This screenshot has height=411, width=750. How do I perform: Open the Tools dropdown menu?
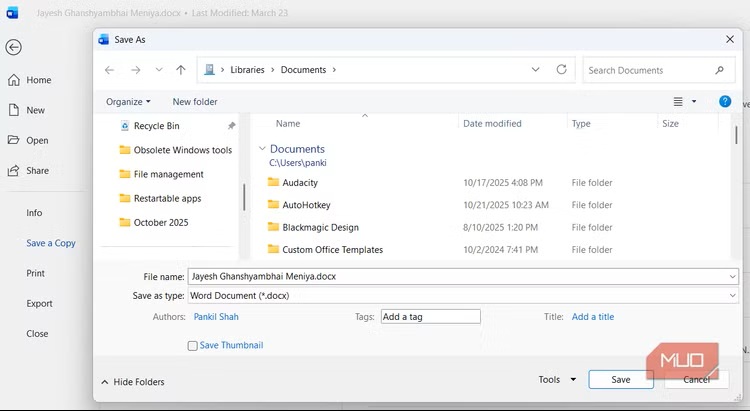[557, 380]
